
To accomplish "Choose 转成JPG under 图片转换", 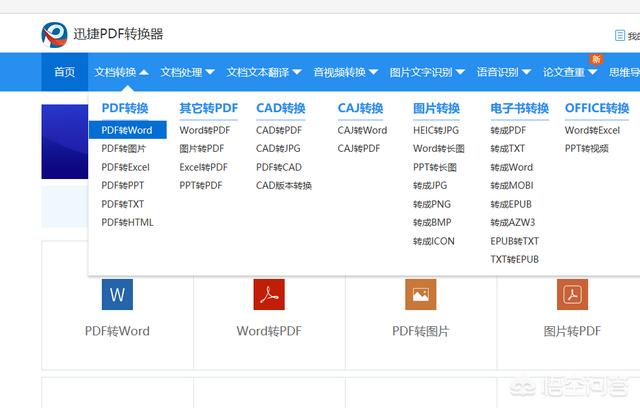I will click(x=430, y=186).
